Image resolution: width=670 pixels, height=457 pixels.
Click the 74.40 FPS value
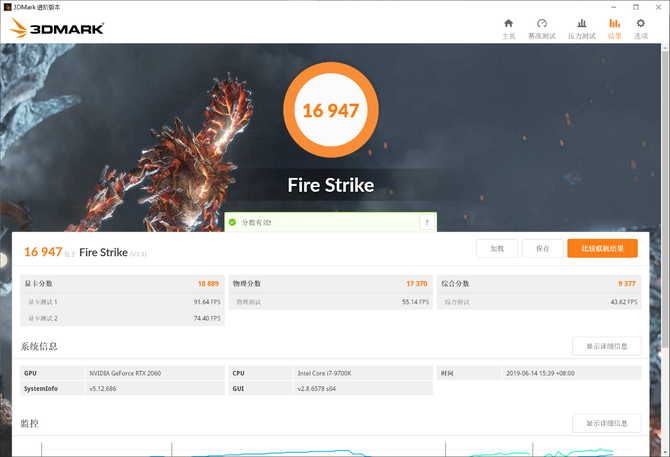[207, 318]
